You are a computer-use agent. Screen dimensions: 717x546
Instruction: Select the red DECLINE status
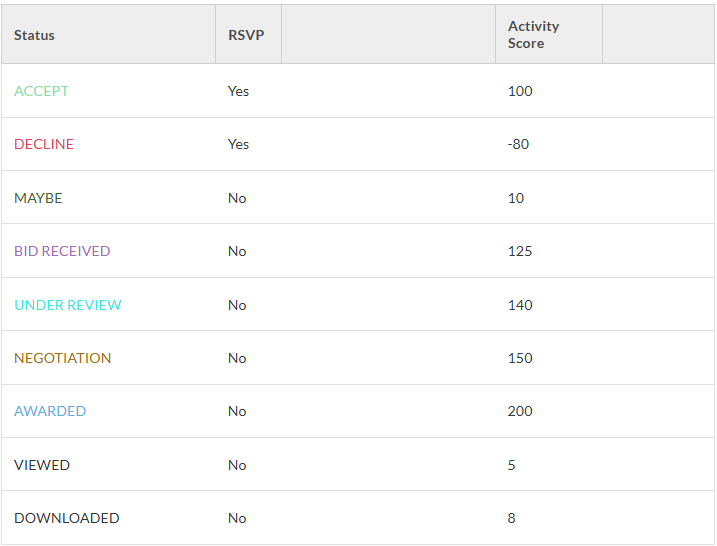tap(44, 144)
